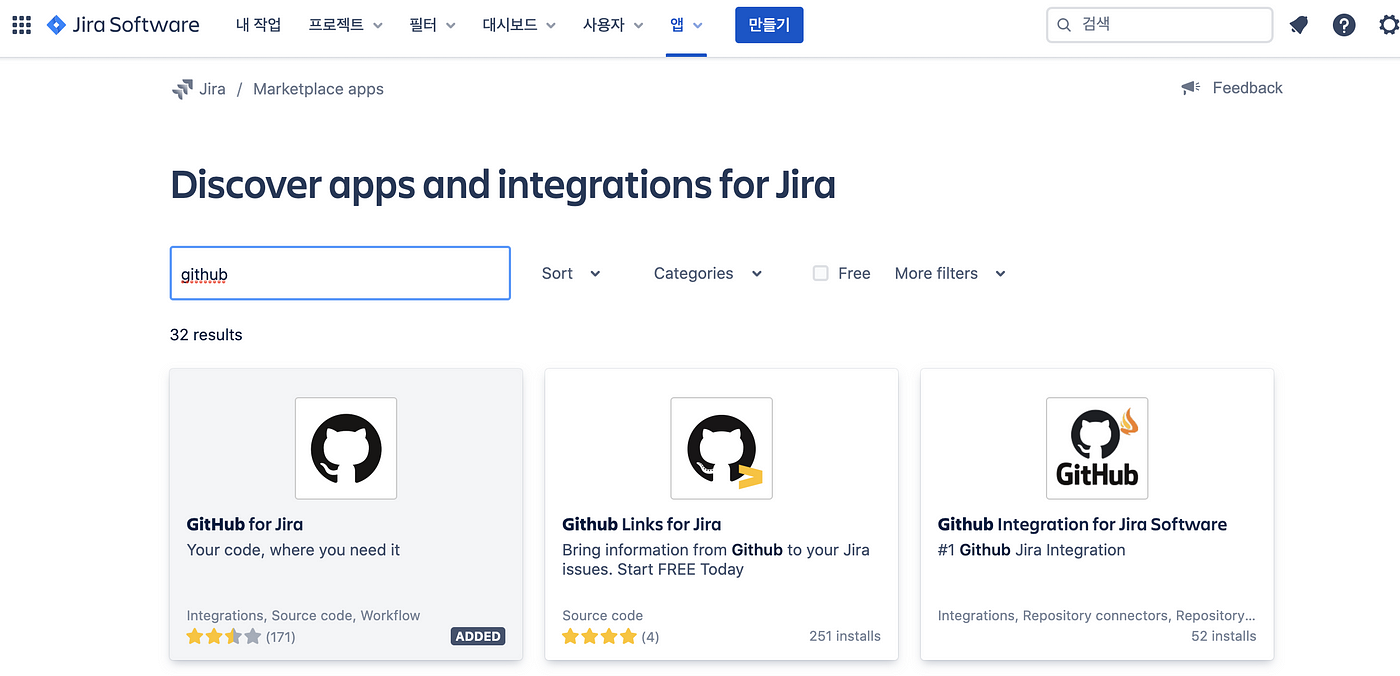Click the 32 results text
This screenshot has height=676, width=1400.
tap(206, 335)
